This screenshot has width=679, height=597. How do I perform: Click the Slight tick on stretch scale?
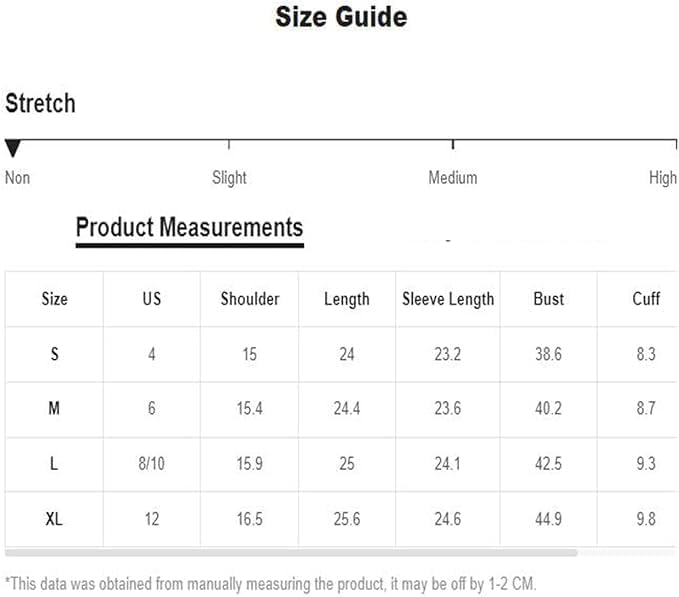tap(229, 144)
